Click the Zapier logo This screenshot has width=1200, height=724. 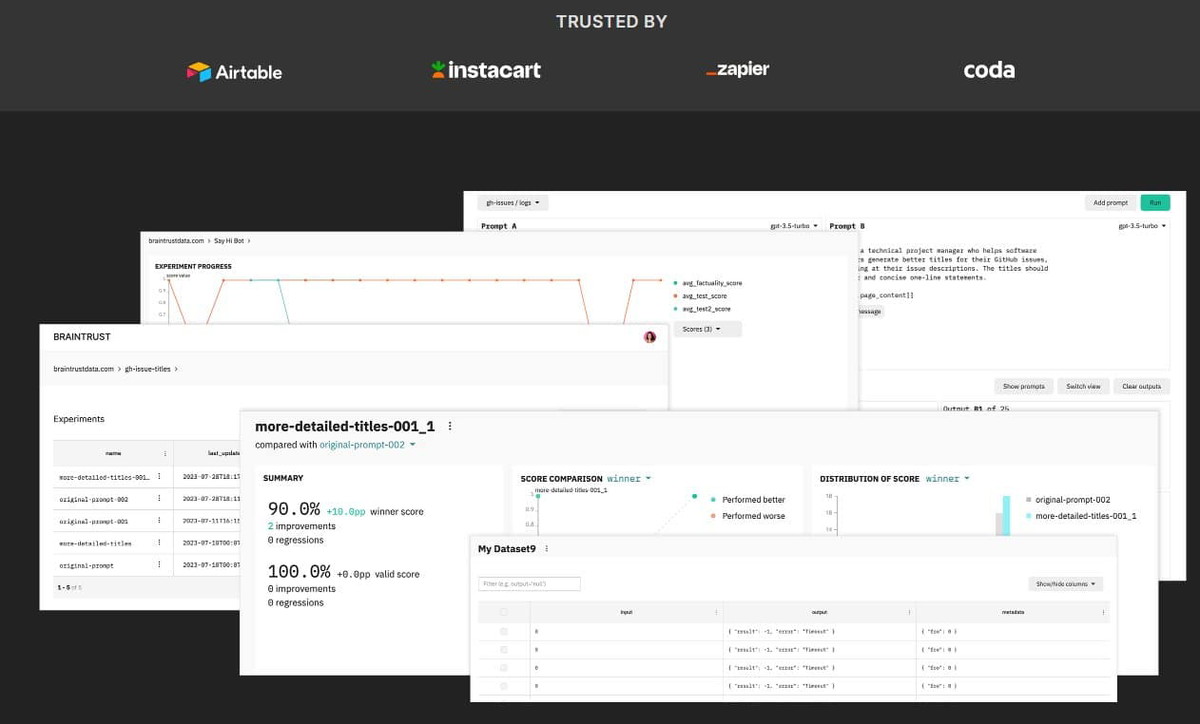pyautogui.click(x=737, y=70)
